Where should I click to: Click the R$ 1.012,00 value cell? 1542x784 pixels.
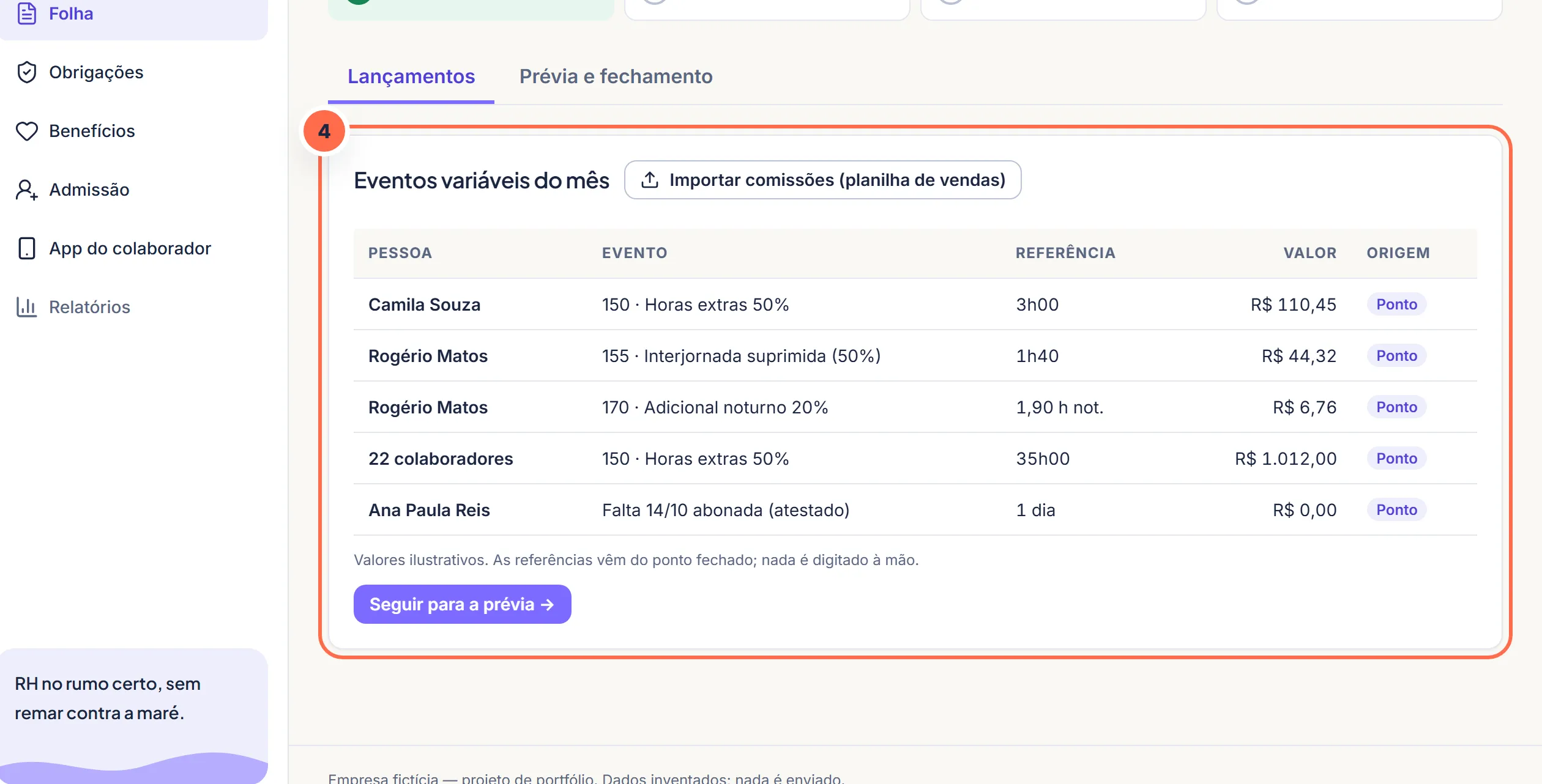(1286, 459)
